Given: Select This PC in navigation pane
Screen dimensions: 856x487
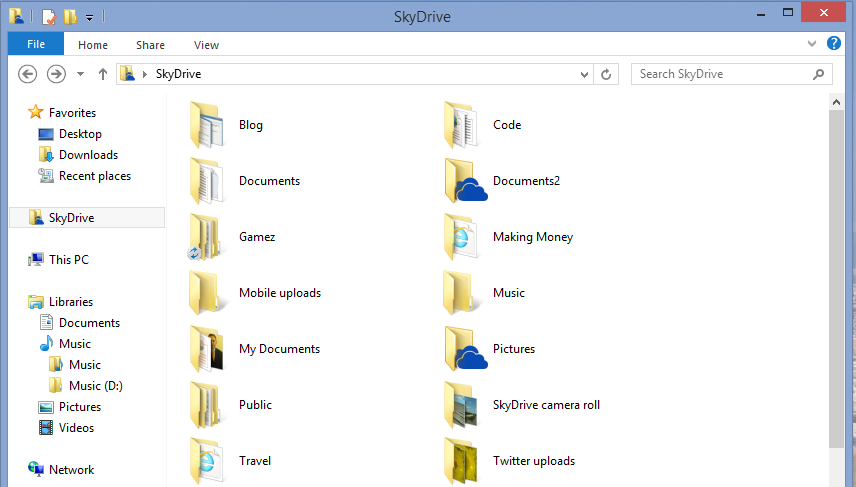Looking at the screenshot, I should click(x=68, y=259).
